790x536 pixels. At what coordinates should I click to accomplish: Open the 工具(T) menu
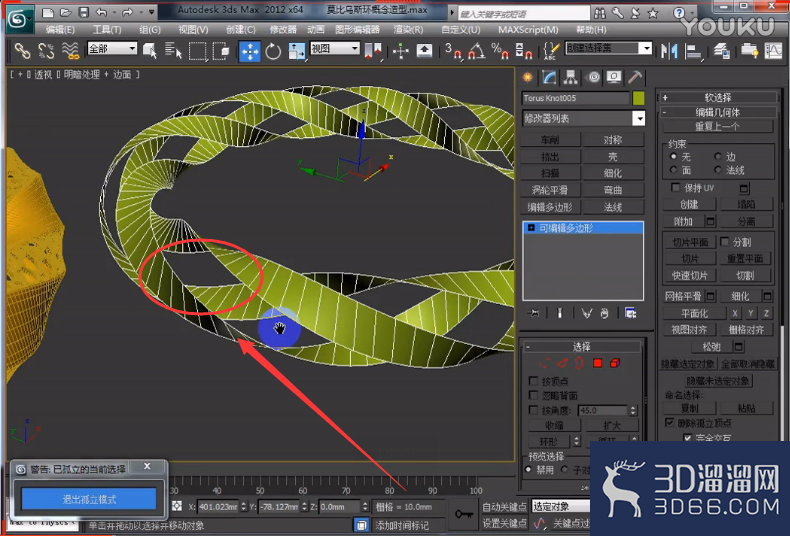(106, 30)
